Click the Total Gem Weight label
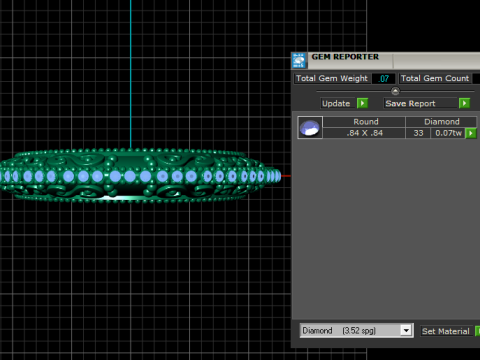The width and height of the screenshot is (480, 360). (x=332, y=78)
